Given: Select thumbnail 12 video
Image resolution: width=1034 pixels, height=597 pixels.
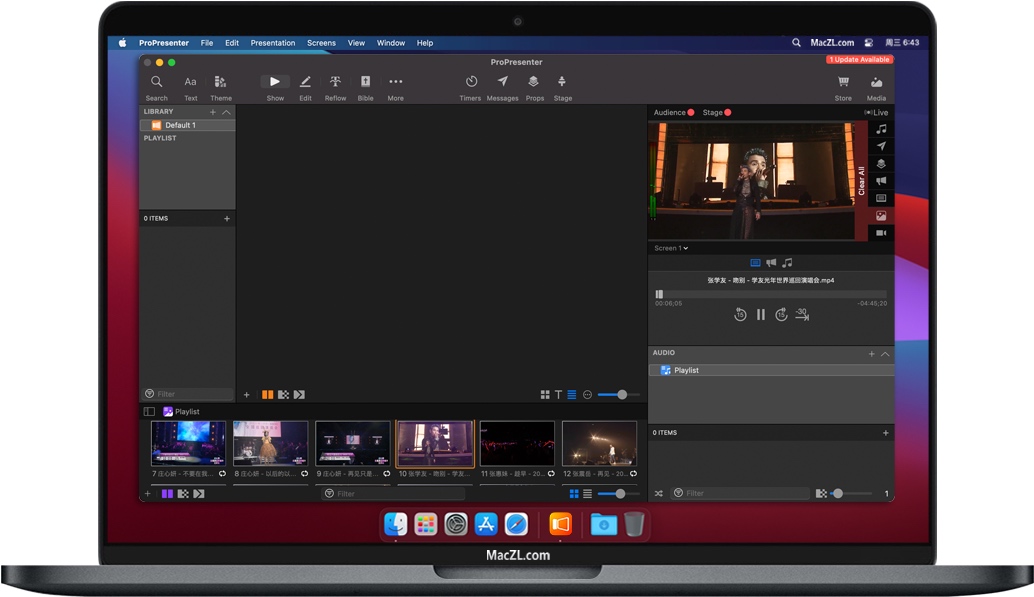Looking at the screenshot, I should (599, 444).
